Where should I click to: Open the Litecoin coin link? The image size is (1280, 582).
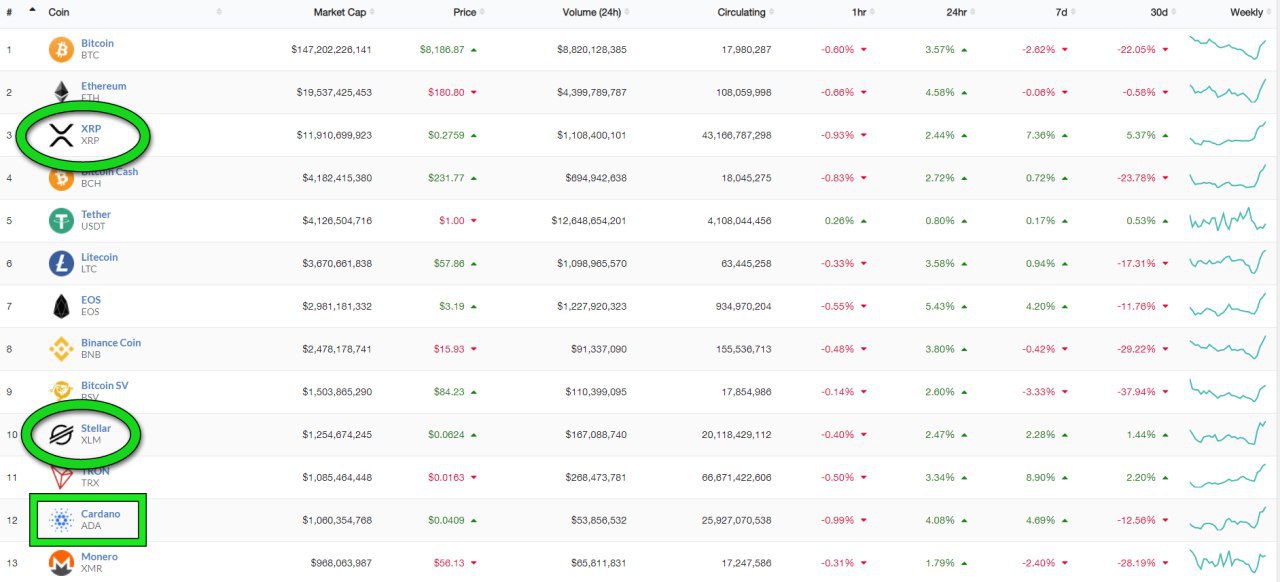(x=99, y=257)
